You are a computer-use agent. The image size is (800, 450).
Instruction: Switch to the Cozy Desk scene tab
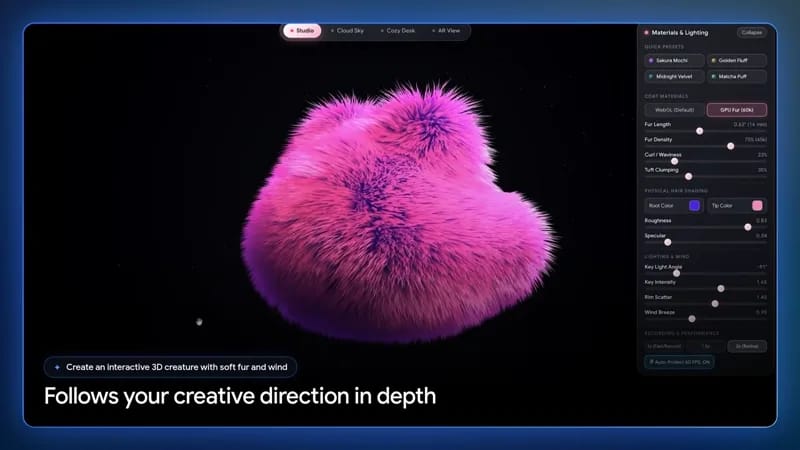point(398,31)
